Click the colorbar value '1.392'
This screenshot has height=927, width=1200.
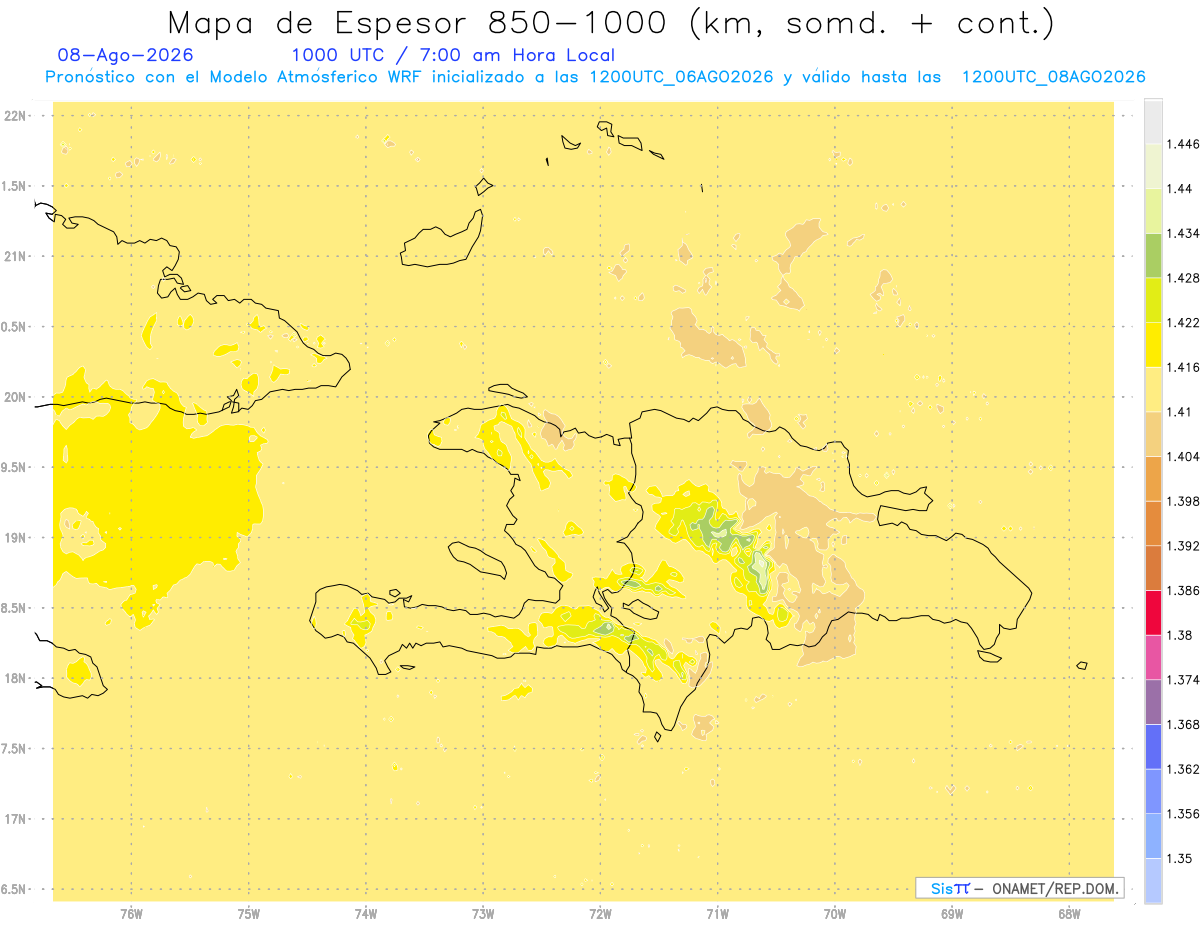pos(1183,546)
